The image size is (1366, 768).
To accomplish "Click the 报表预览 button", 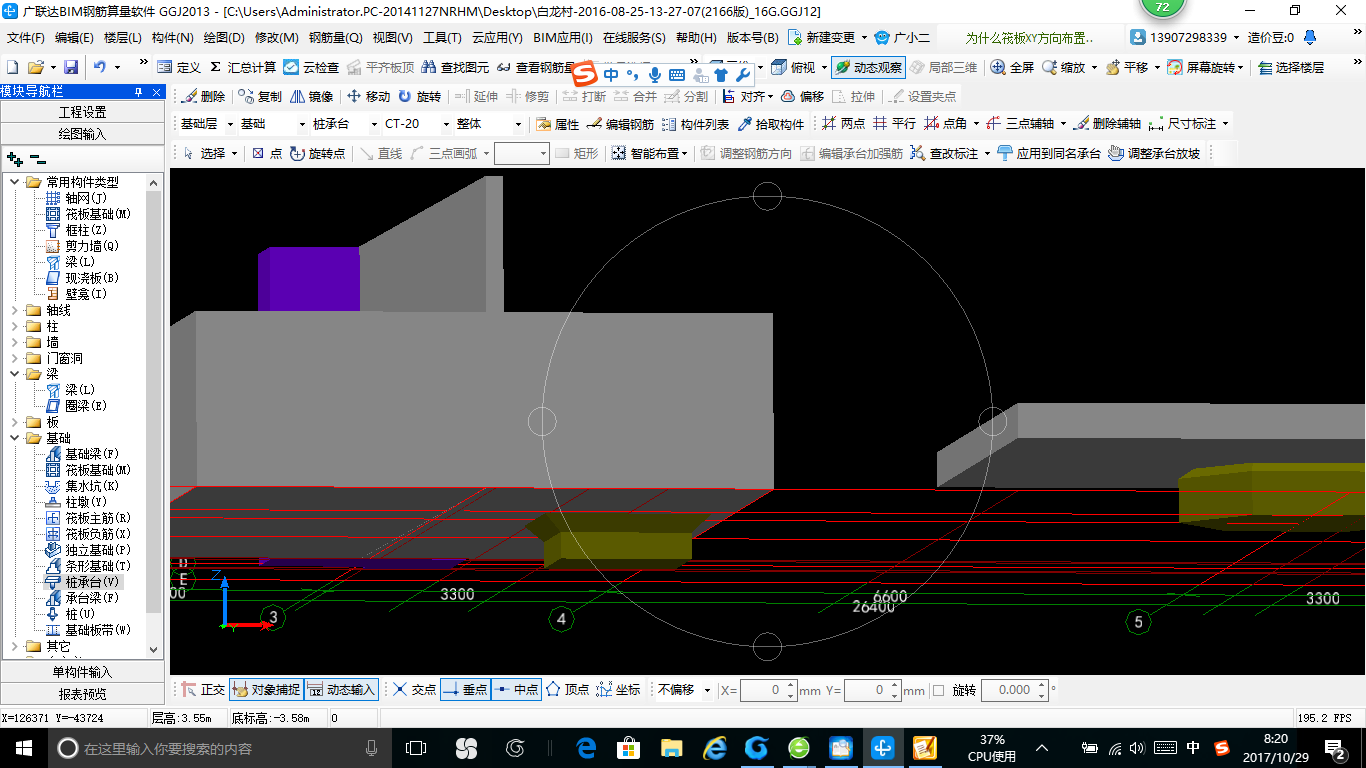I will [x=83, y=694].
